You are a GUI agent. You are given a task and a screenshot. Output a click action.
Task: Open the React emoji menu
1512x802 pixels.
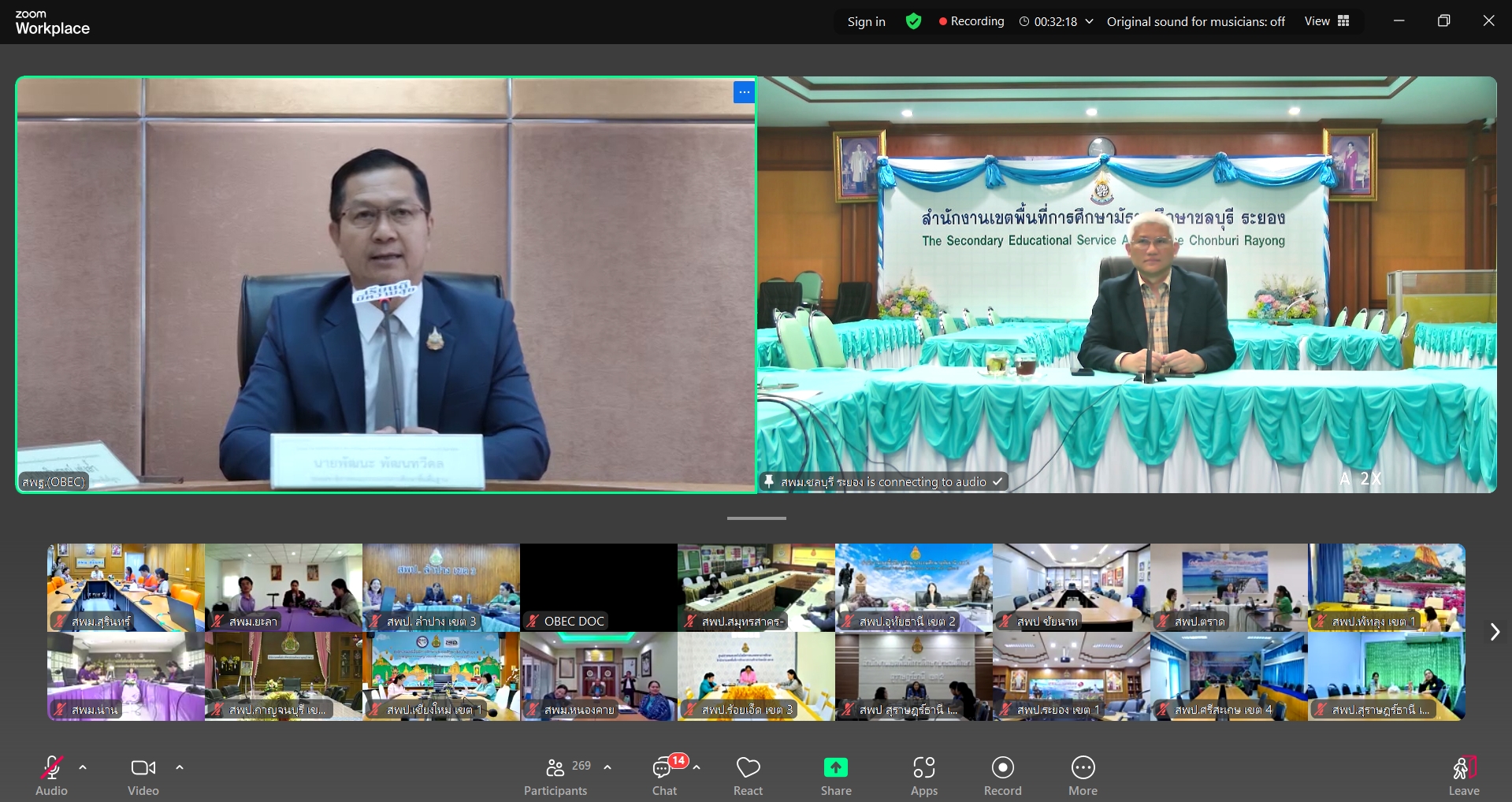(748, 776)
